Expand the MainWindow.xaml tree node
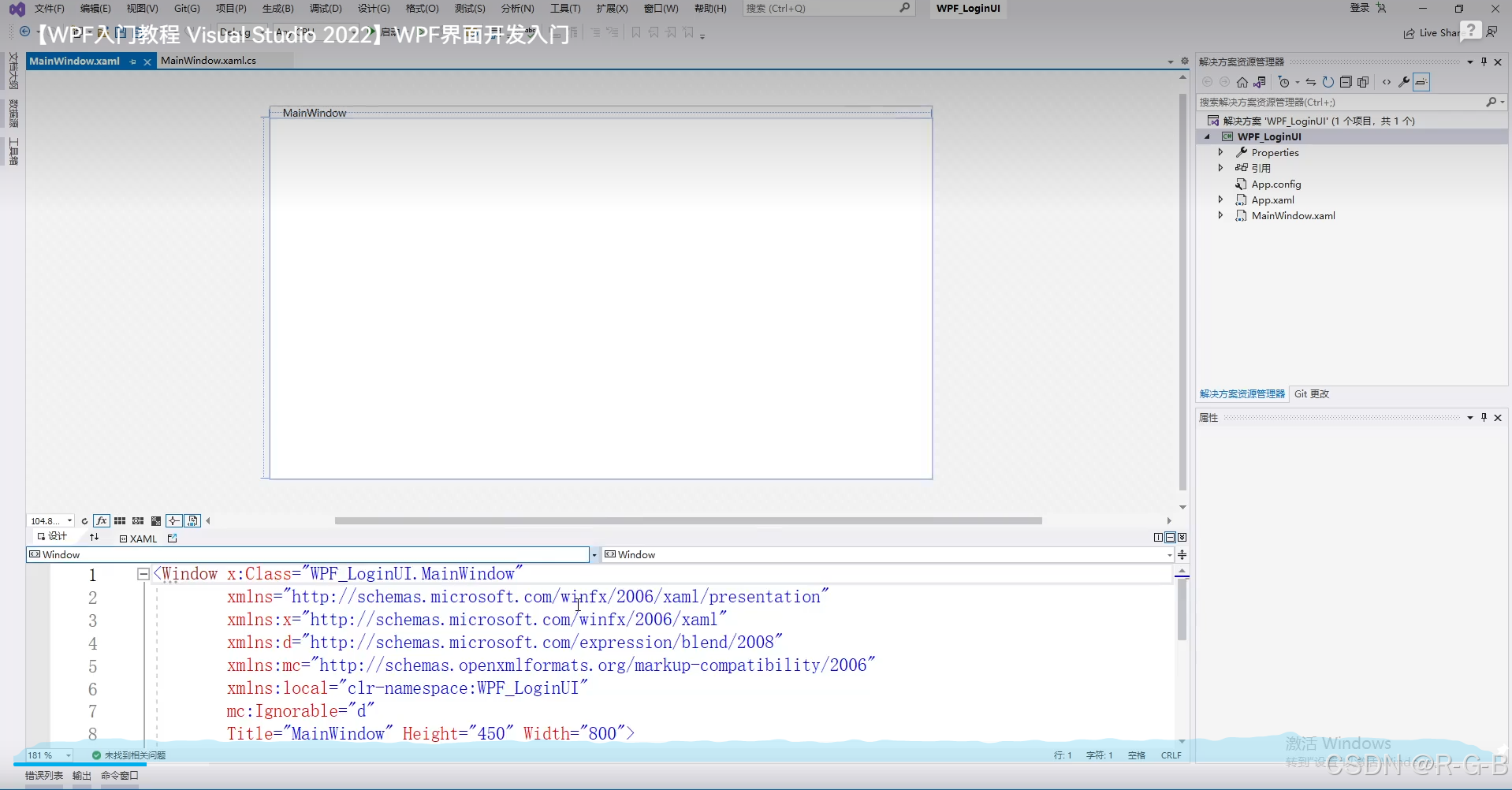The image size is (1512, 790). tap(1220, 215)
